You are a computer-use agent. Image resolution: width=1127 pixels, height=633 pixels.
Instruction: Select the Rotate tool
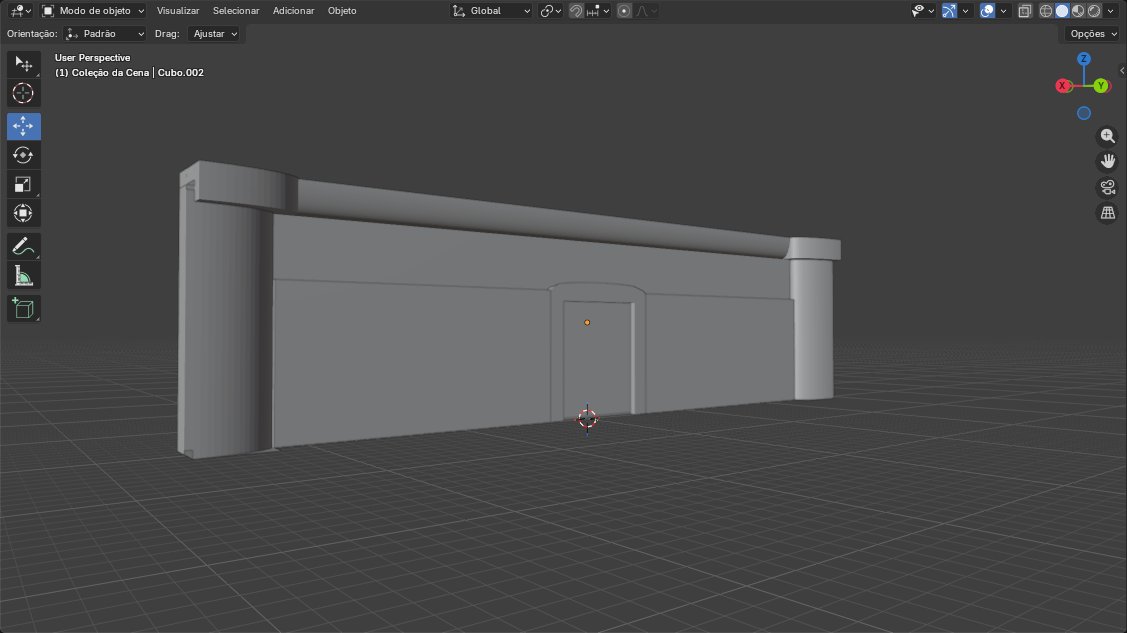click(22, 155)
